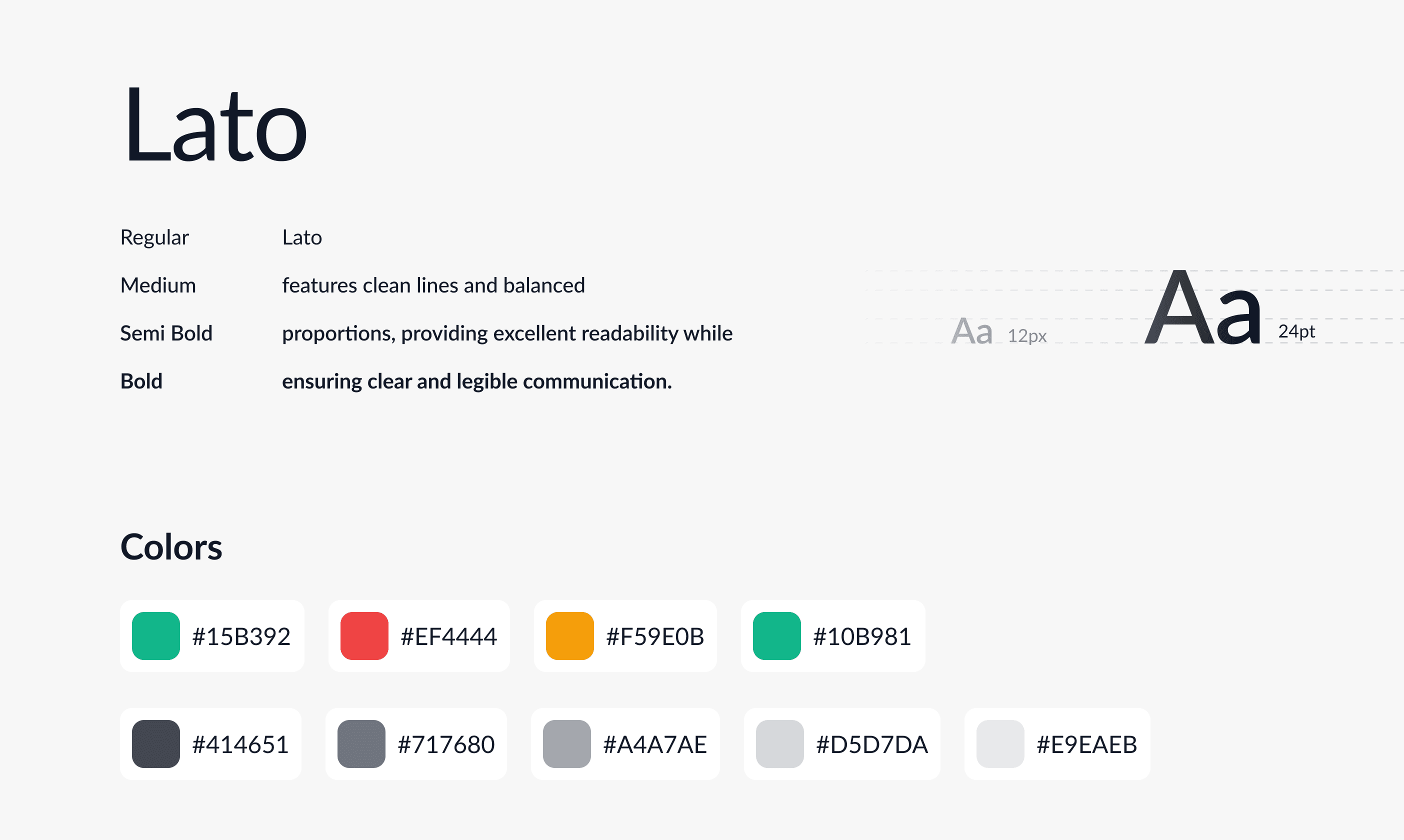Click the large dark Aa sample

(x=1202, y=307)
